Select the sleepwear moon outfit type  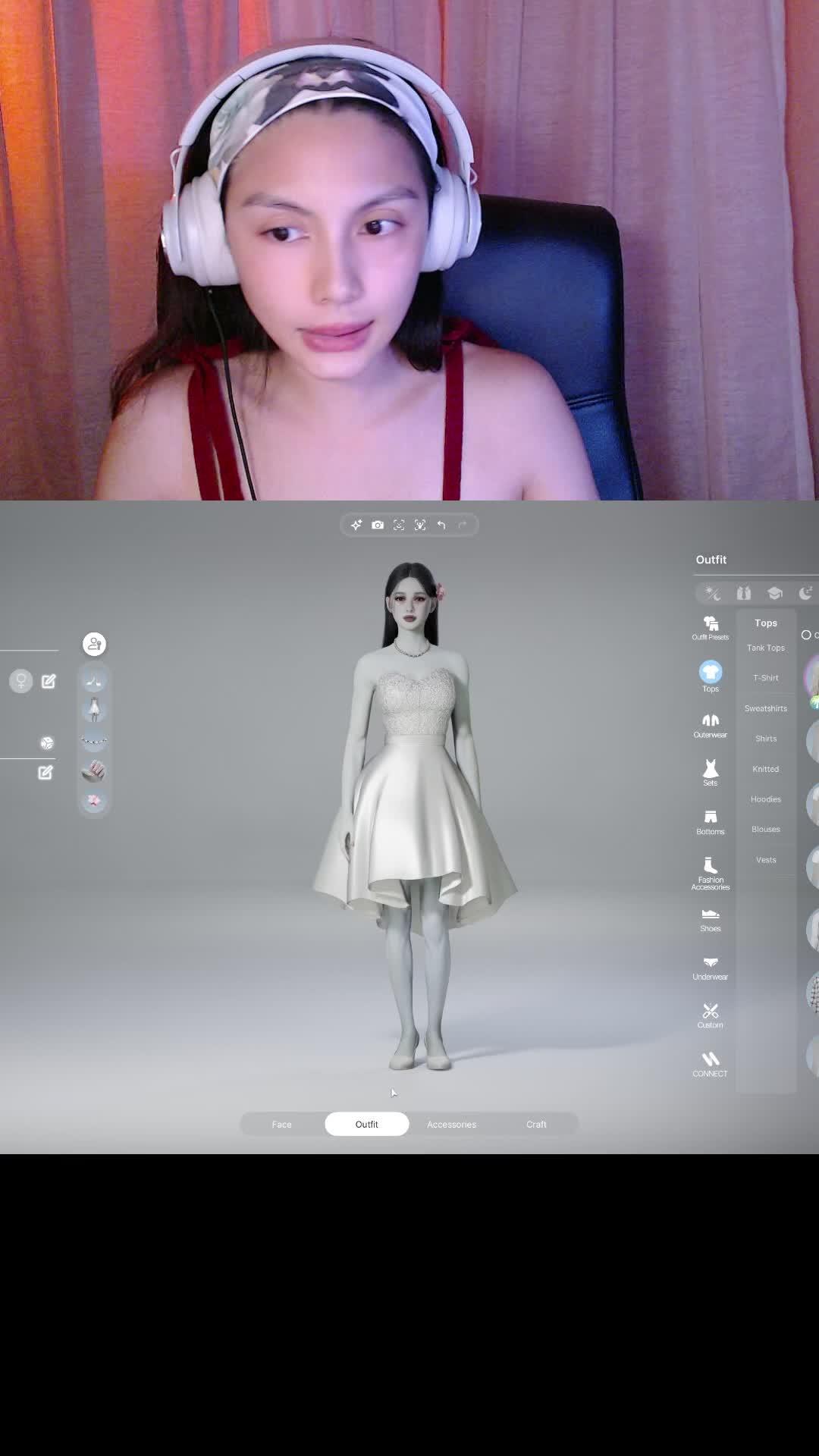click(x=805, y=593)
